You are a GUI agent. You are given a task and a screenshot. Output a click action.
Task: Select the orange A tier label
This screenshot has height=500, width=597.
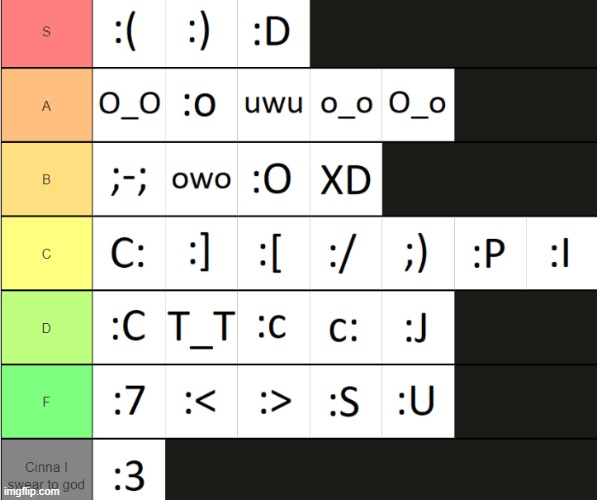(47, 105)
